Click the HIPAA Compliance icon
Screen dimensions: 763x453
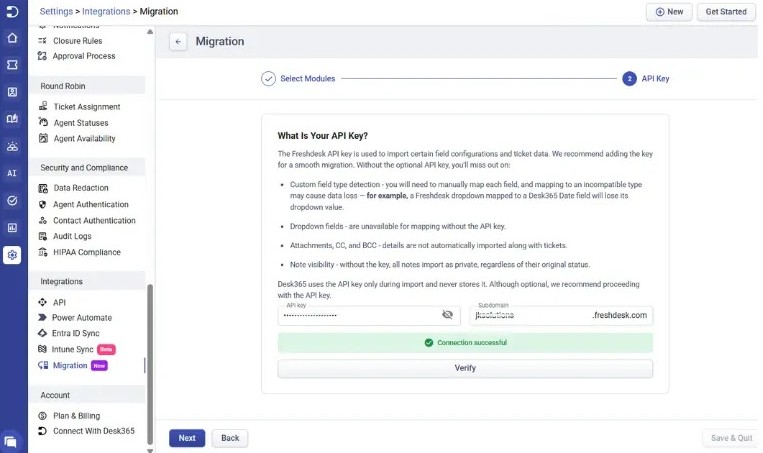43,252
